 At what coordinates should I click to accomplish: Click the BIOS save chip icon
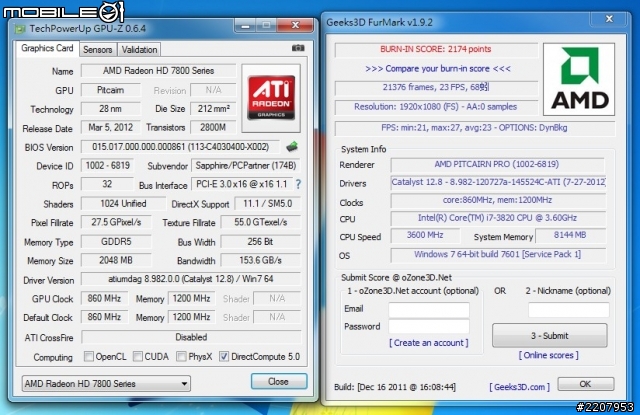pos(292,146)
